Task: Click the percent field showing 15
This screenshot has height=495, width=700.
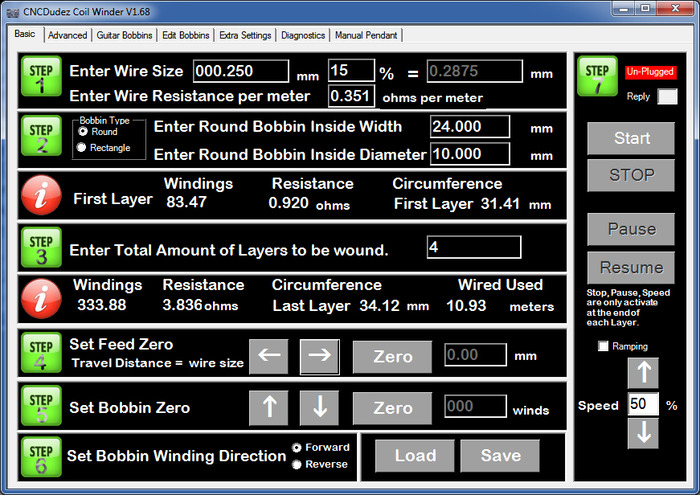Action: 351,71
